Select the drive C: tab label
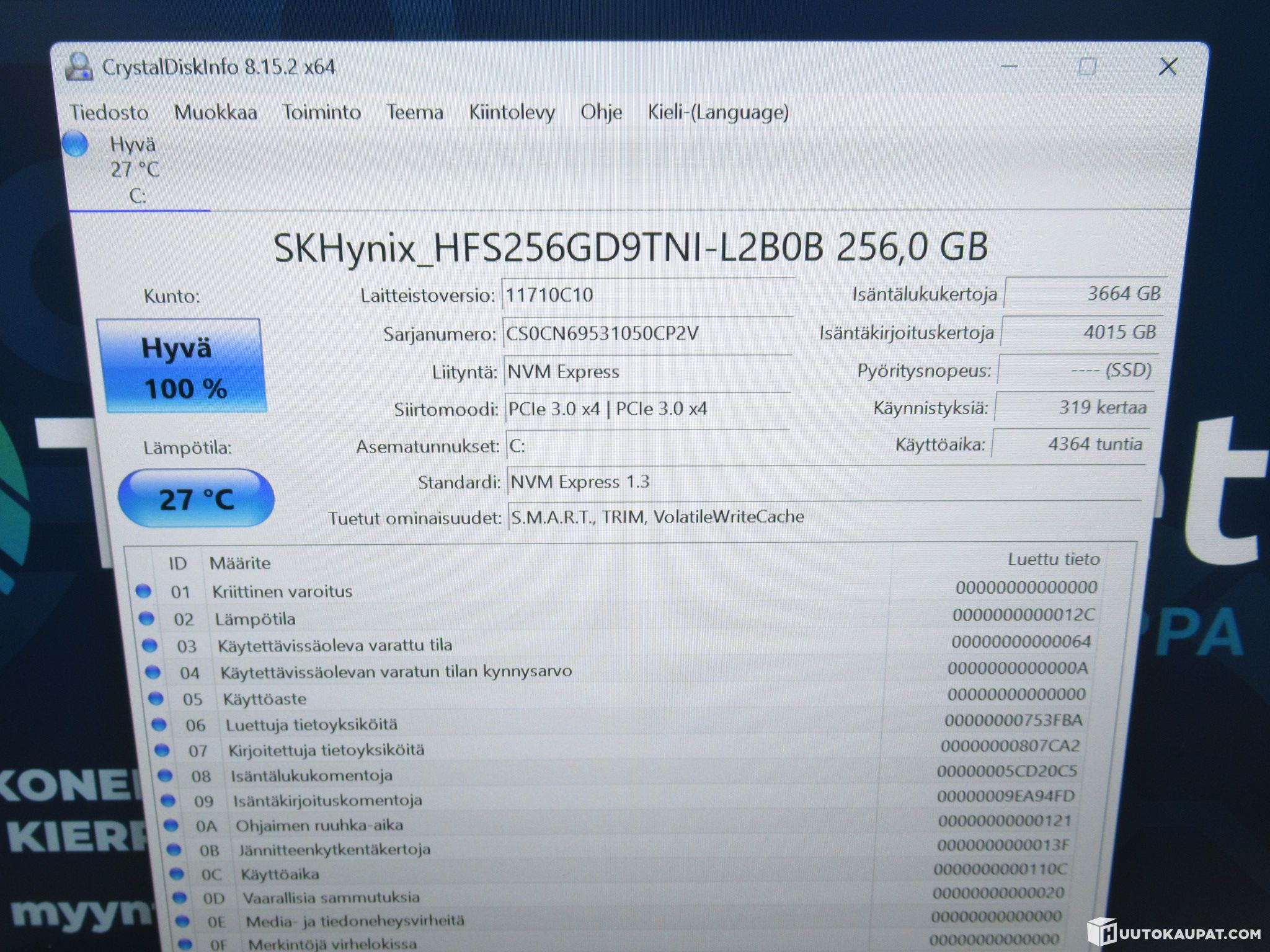The height and width of the screenshot is (952, 1270). tap(138, 196)
